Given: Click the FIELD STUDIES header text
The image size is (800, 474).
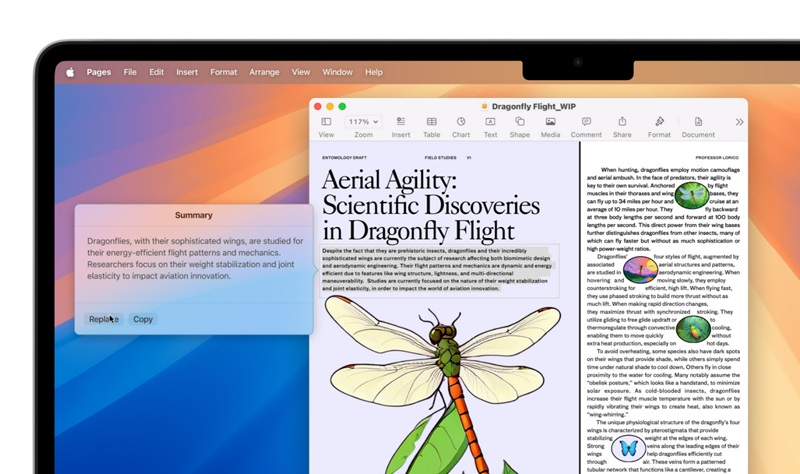Looking at the screenshot, I should pos(440,158).
